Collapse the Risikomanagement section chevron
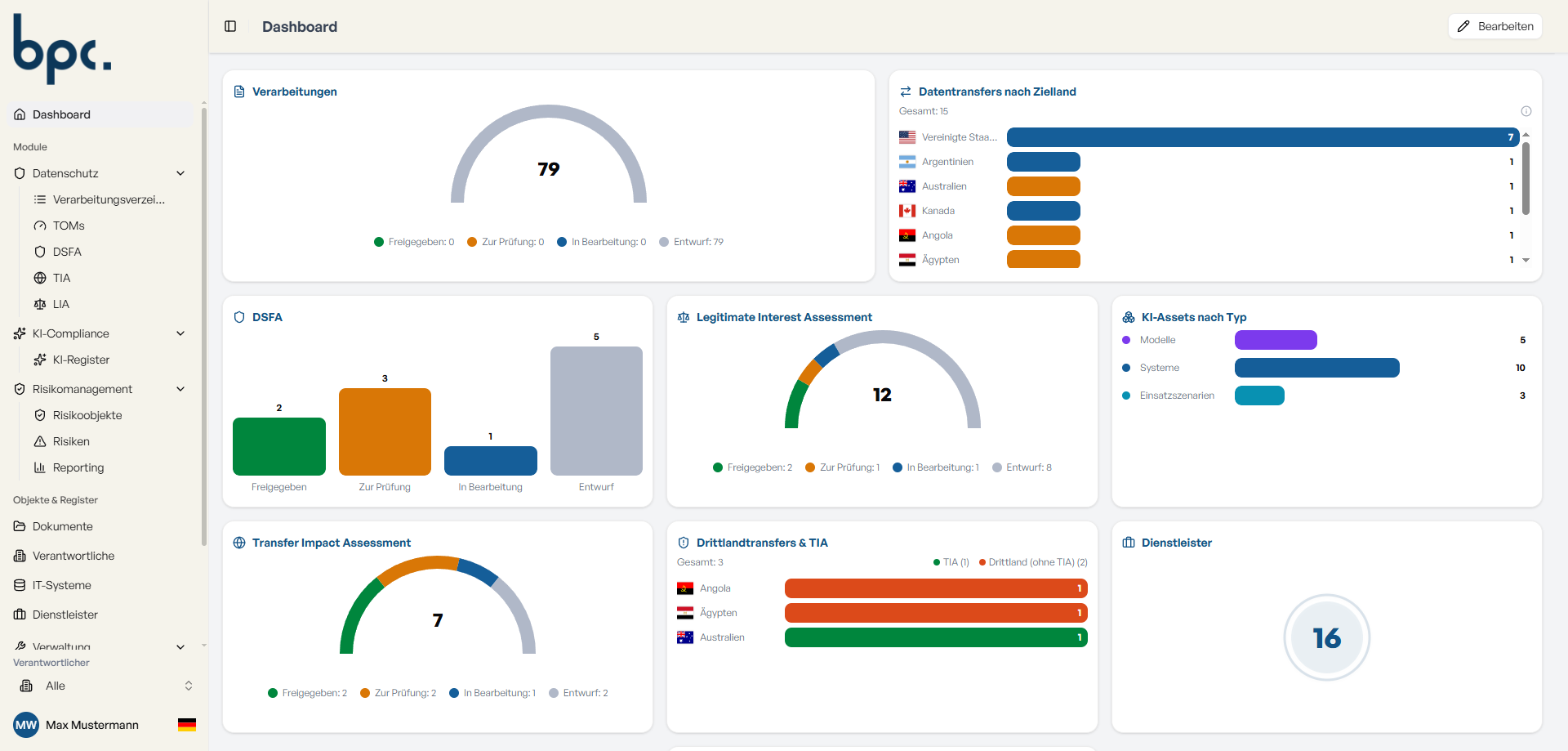Viewport: 1568px width, 751px height. point(180,389)
